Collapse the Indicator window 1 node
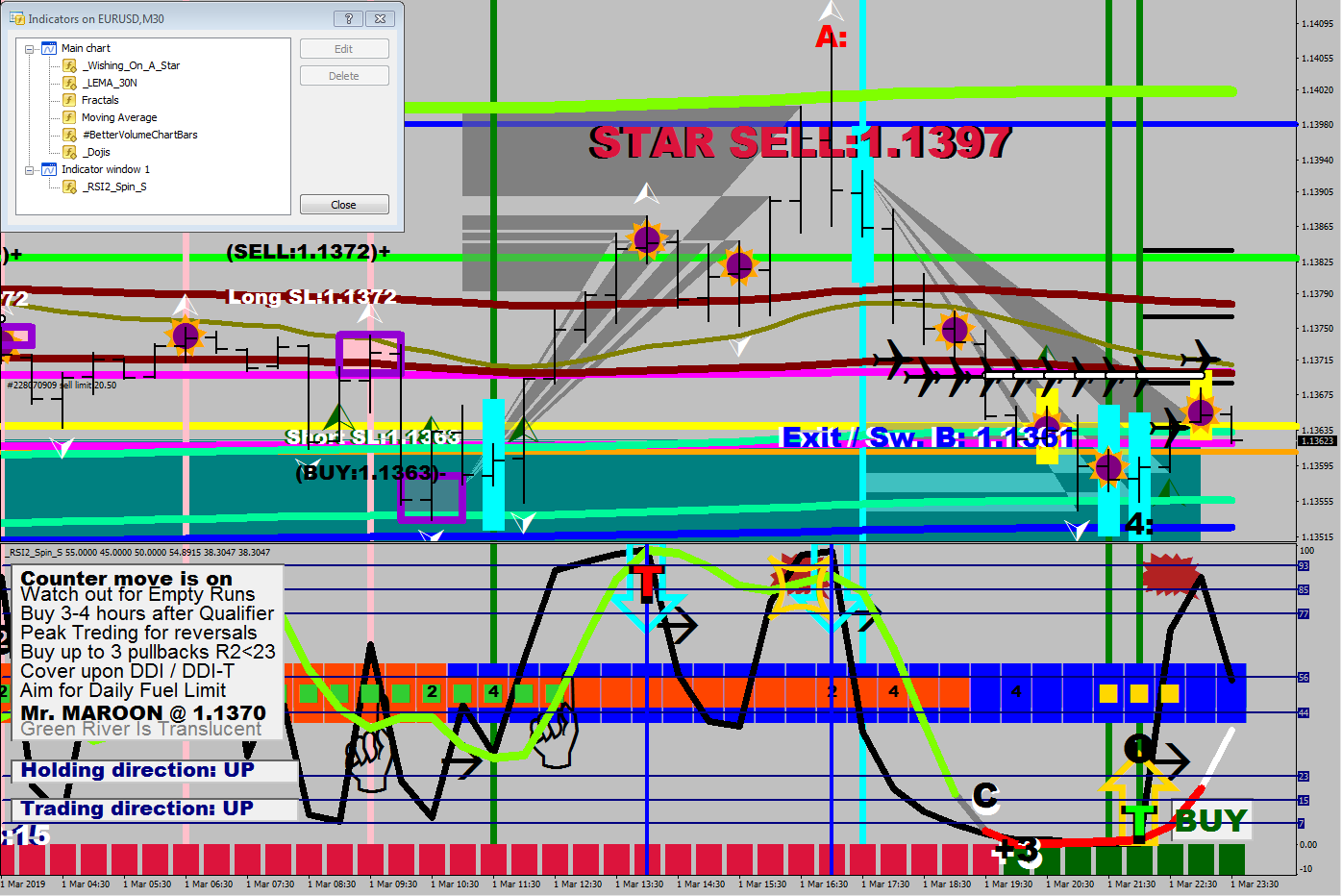 30,169
